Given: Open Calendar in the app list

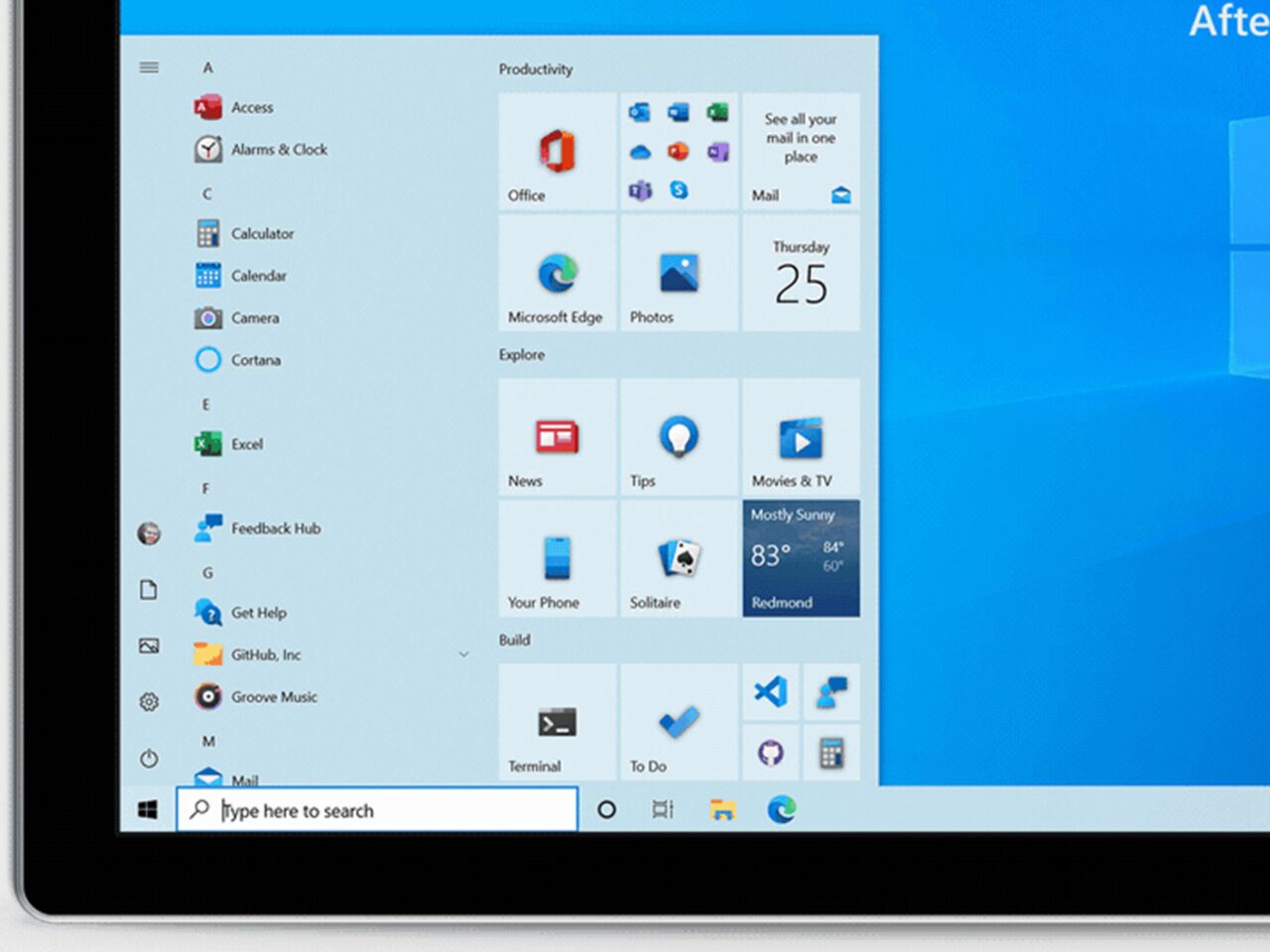Looking at the screenshot, I should (241, 276).
